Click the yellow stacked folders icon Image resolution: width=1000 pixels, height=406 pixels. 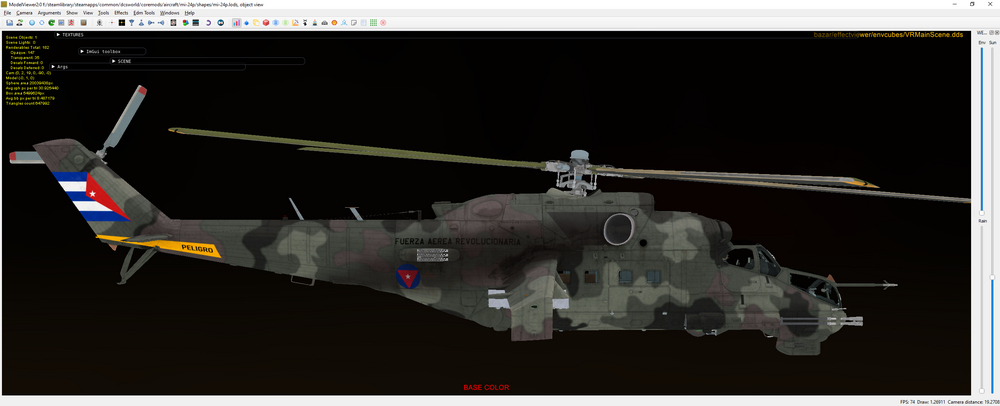click(256, 22)
